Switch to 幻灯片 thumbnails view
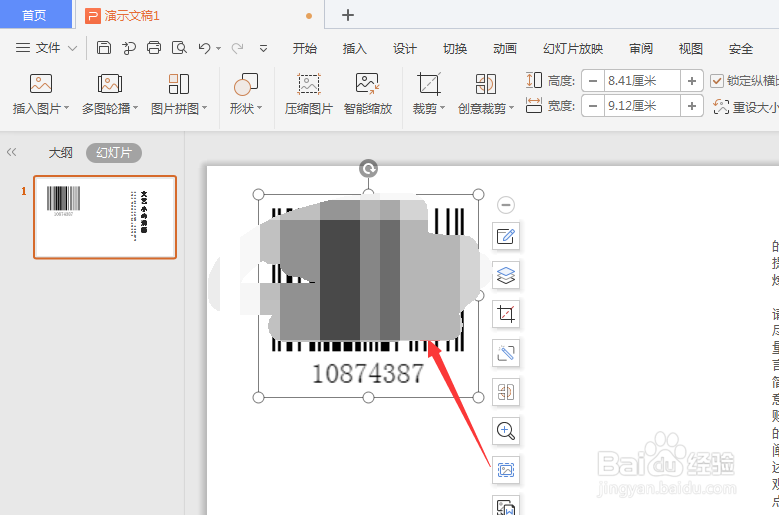Viewport: 779px width, 515px height. 114,152
